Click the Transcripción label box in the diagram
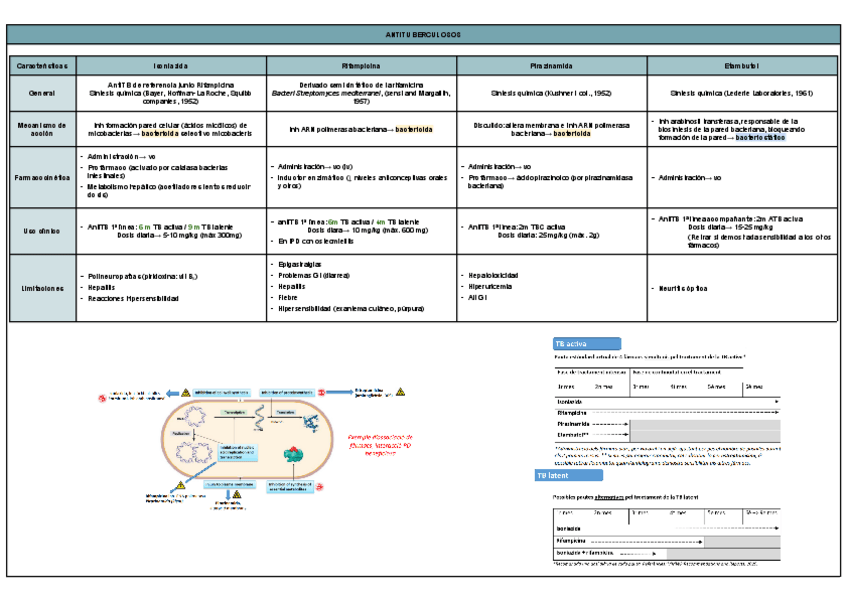Image resolution: width=848 pixels, height=600 pixels. coord(232,411)
